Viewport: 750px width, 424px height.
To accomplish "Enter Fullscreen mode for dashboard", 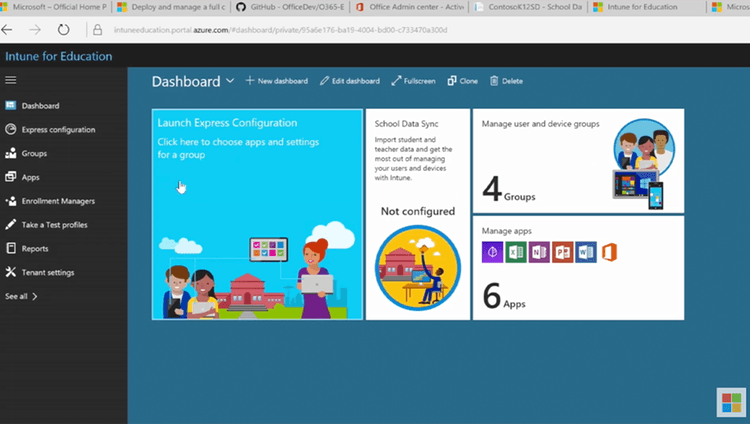I will [413, 81].
